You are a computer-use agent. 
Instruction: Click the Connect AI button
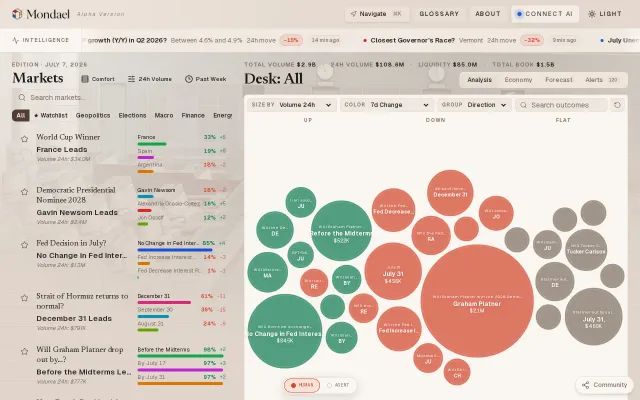point(545,14)
